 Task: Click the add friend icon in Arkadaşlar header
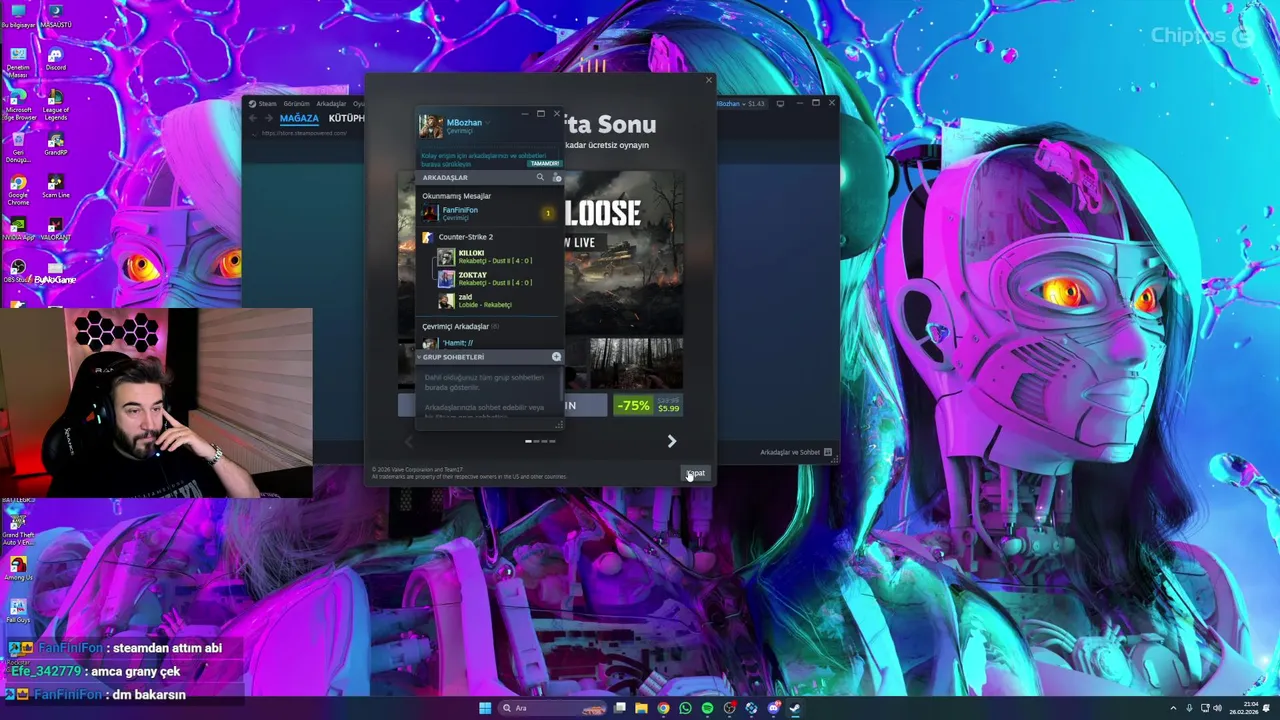tap(557, 177)
